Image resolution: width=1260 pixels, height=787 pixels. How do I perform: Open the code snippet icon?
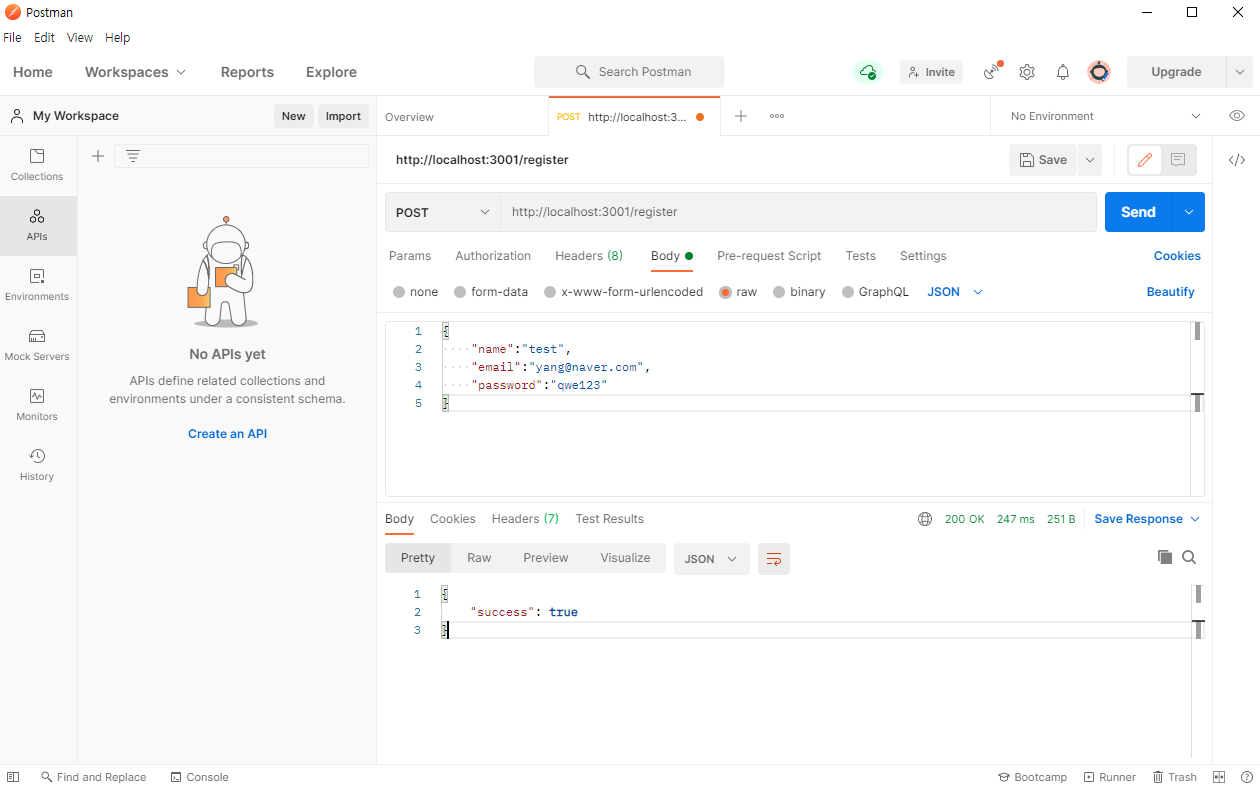click(1237, 160)
